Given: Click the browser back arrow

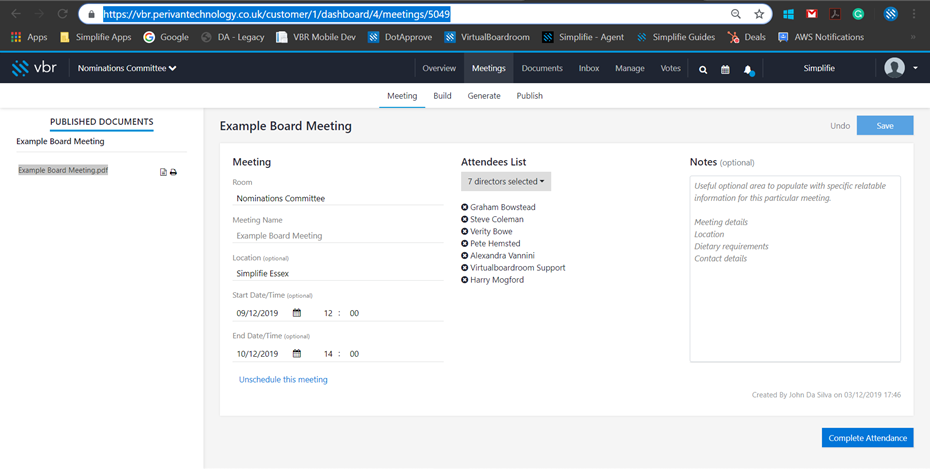Looking at the screenshot, I should [16, 14].
